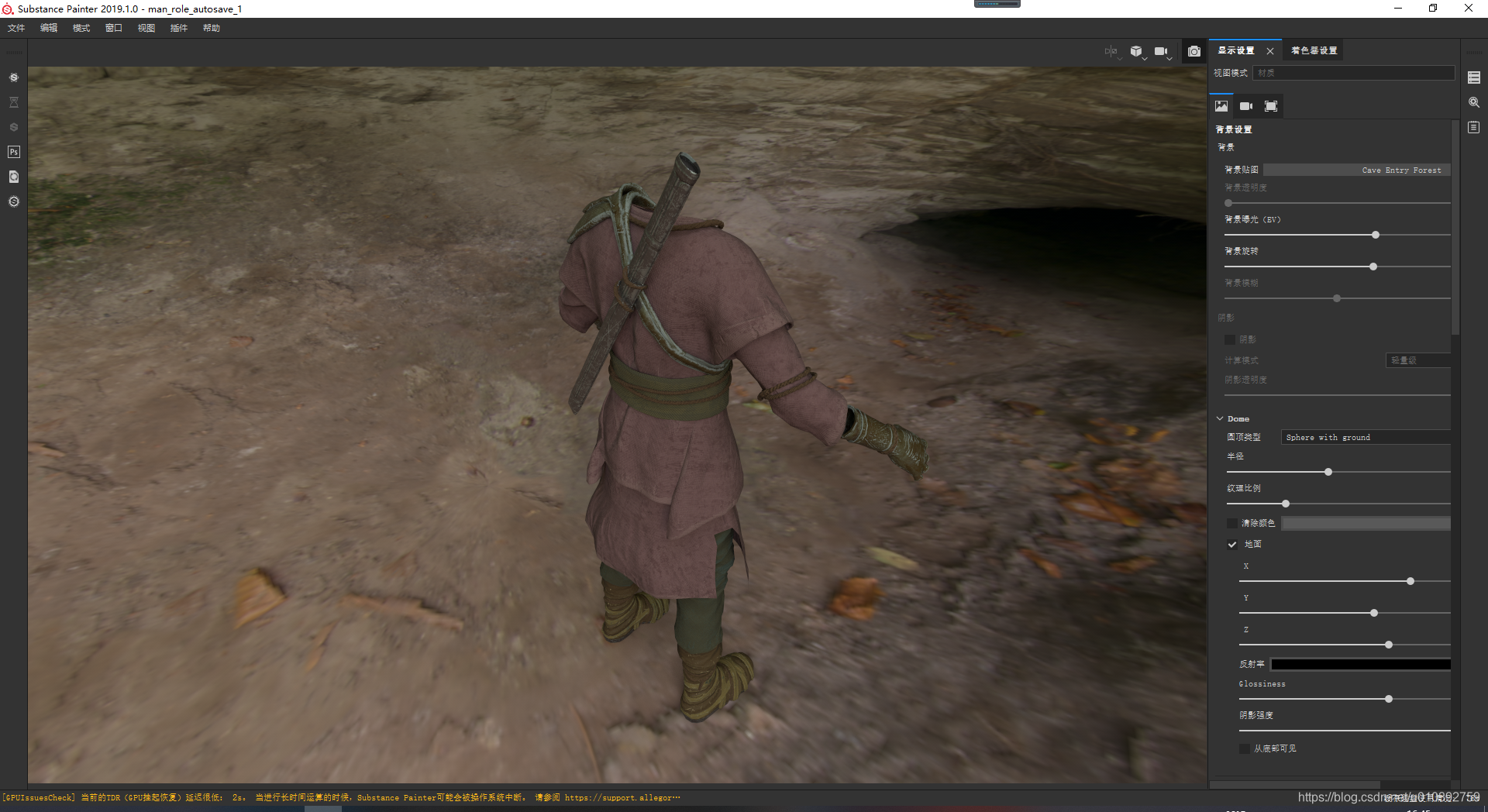Minimize the Substance Painter window

click(x=1398, y=9)
